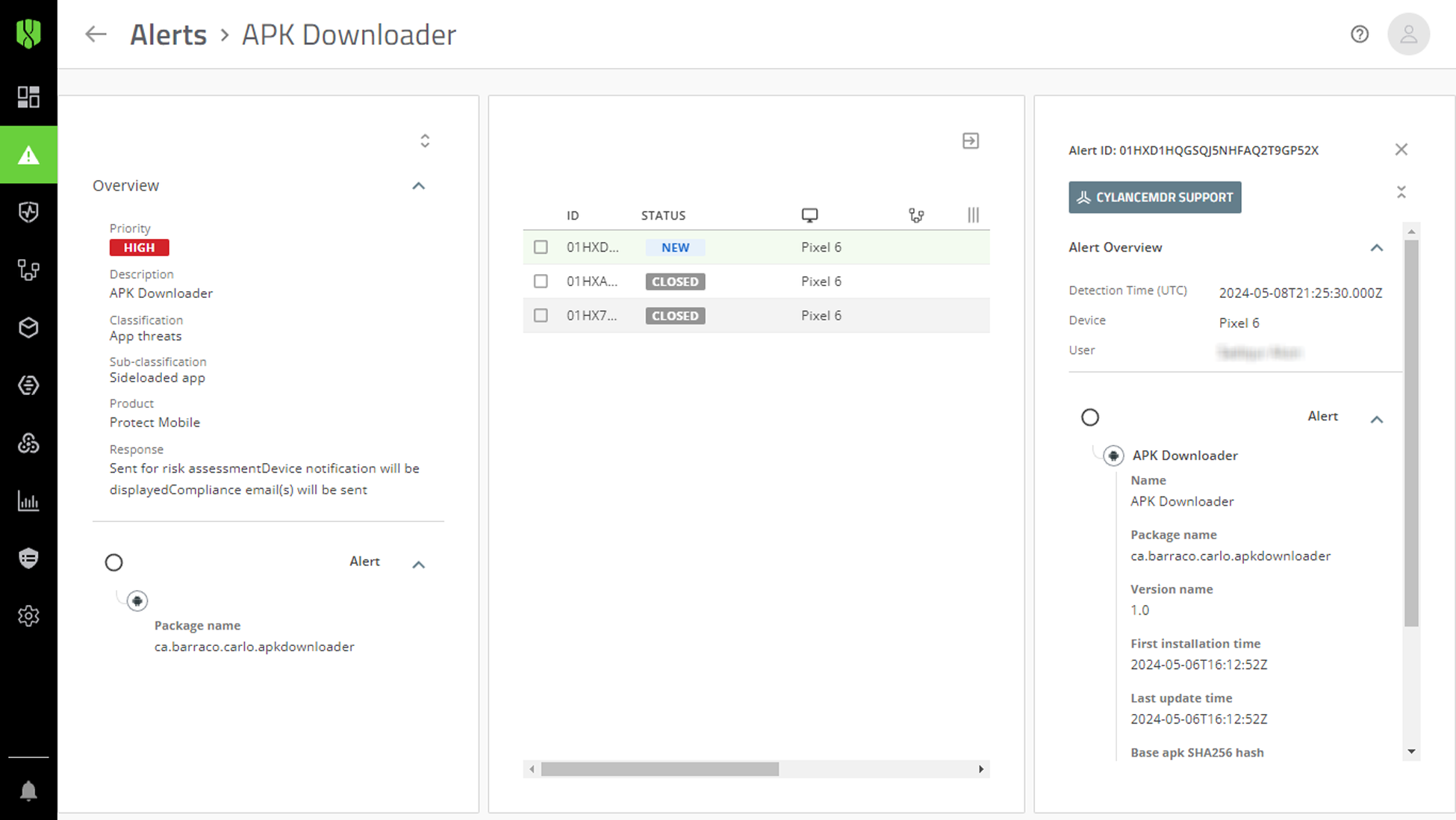Open the shield list sidebar icon
This screenshot has width=1456, height=820.
pyautogui.click(x=28, y=558)
